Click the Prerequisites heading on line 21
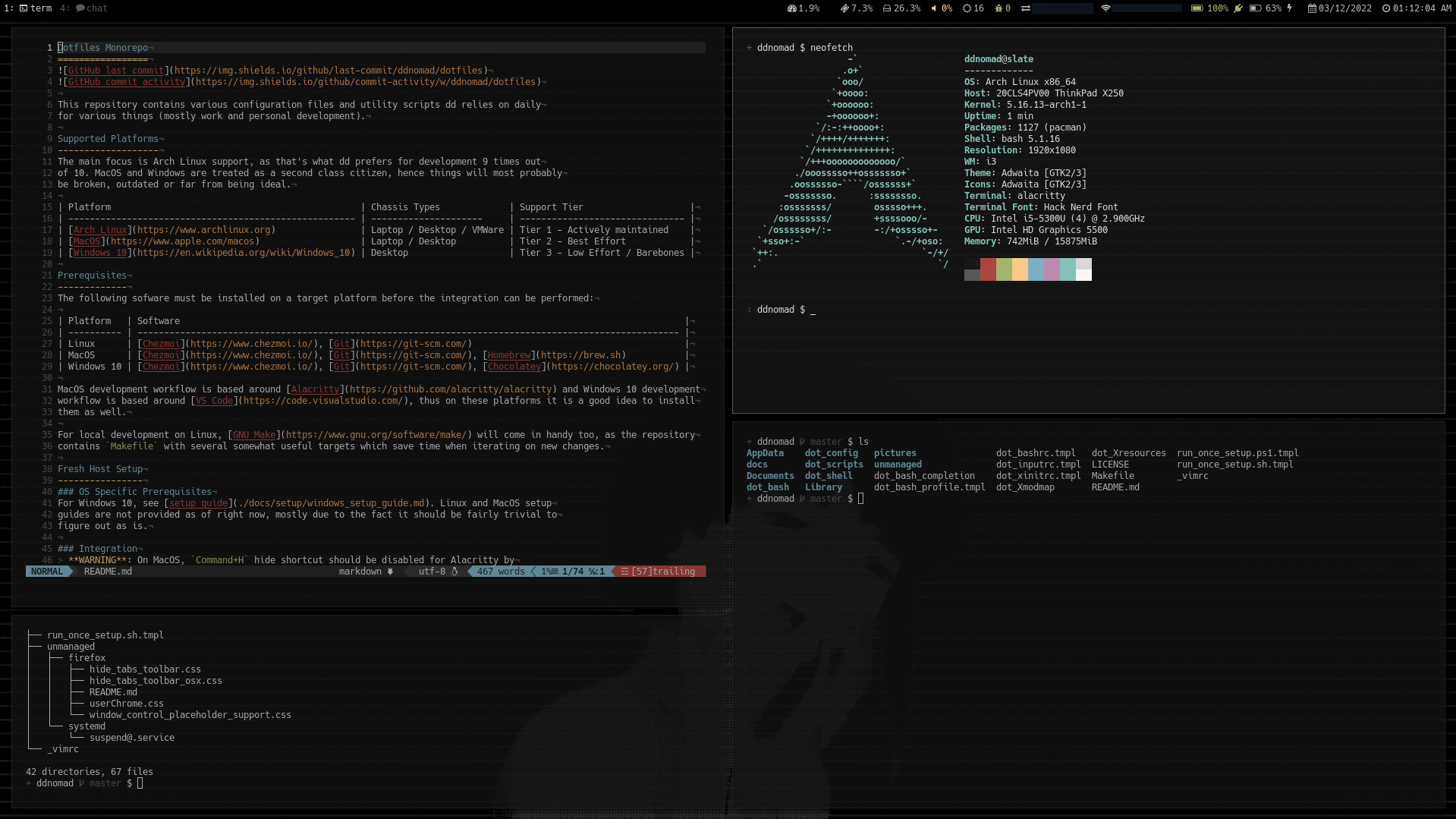Viewport: 1456px width, 819px height. (x=92, y=276)
